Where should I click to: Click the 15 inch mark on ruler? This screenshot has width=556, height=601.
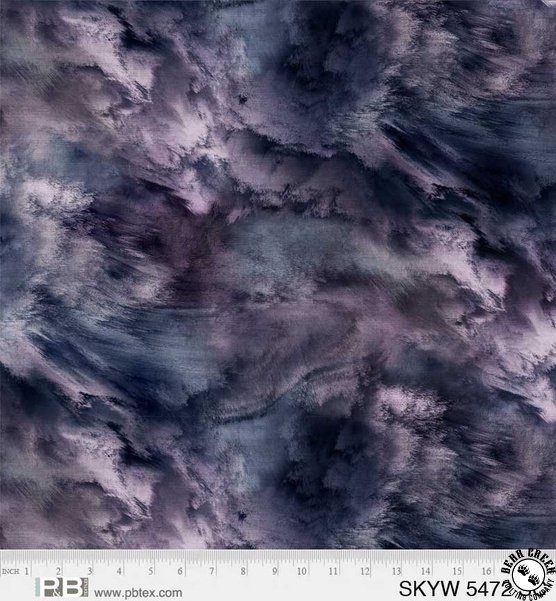click(457, 571)
